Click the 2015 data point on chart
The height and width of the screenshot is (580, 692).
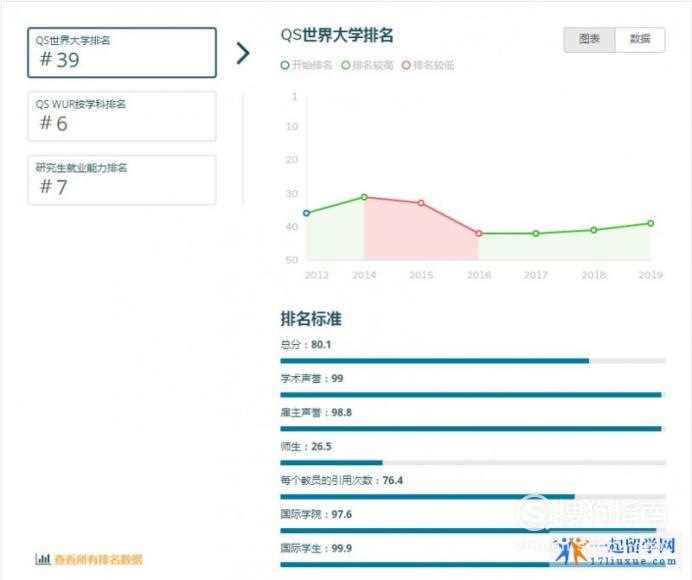(421, 203)
